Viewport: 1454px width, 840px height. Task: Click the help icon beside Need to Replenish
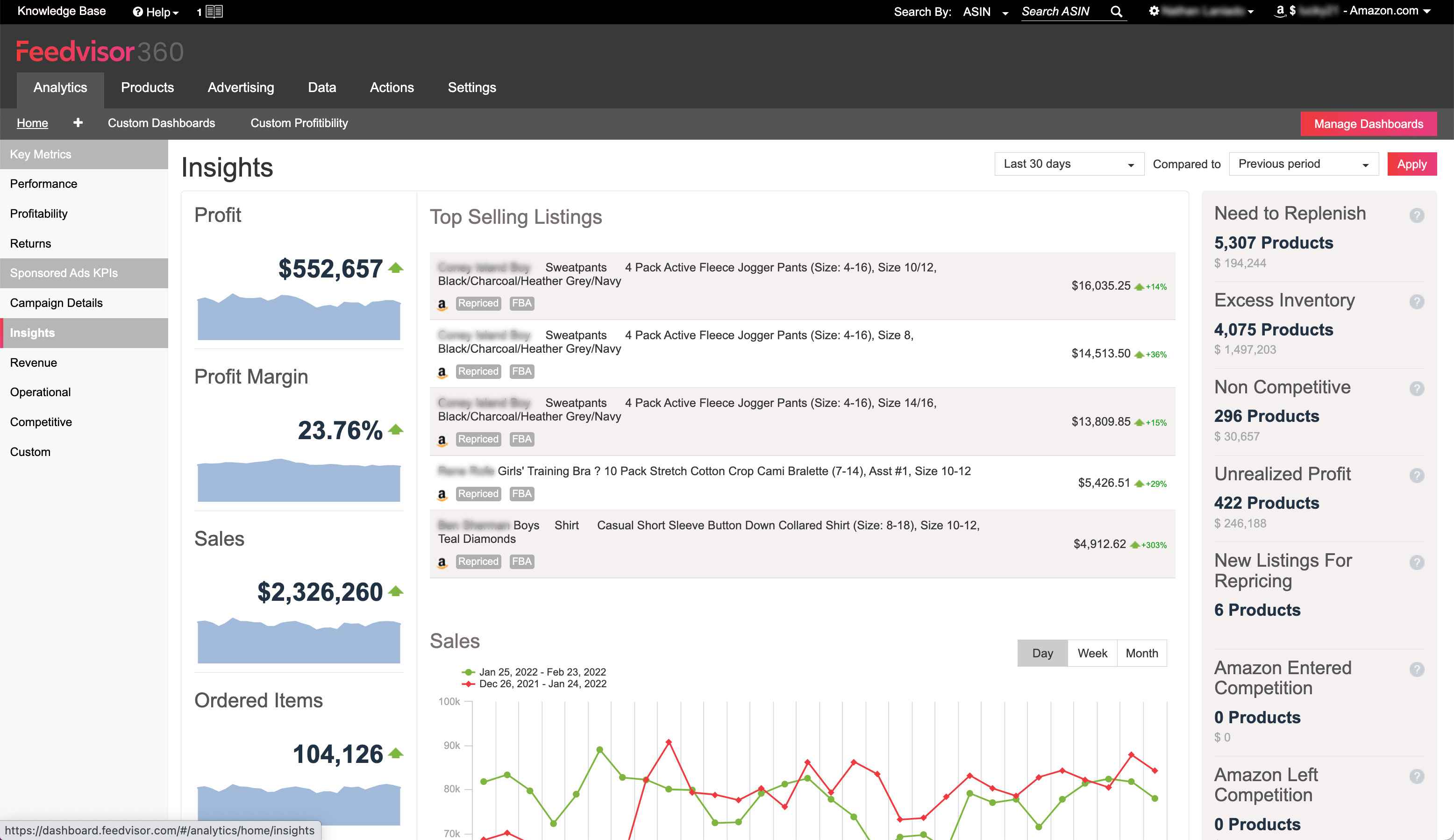point(1417,215)
